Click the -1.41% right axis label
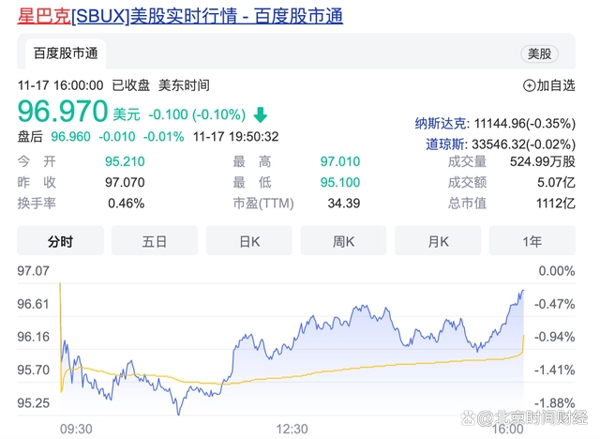600x439 pixels. pos(554,370)
